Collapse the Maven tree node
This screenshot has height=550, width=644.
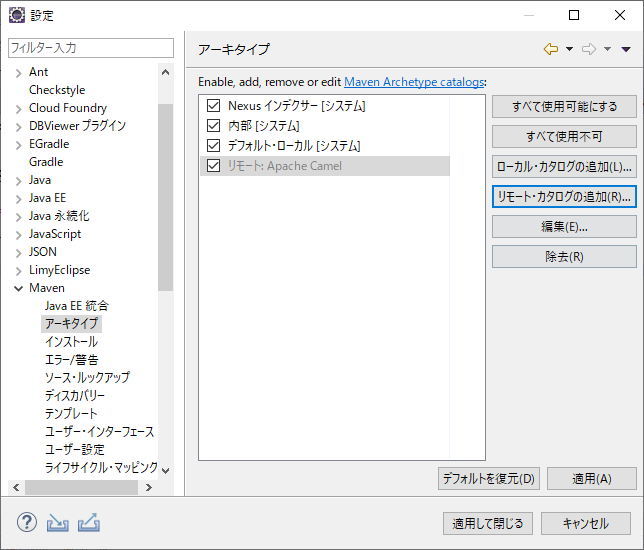tap(18, 288)
